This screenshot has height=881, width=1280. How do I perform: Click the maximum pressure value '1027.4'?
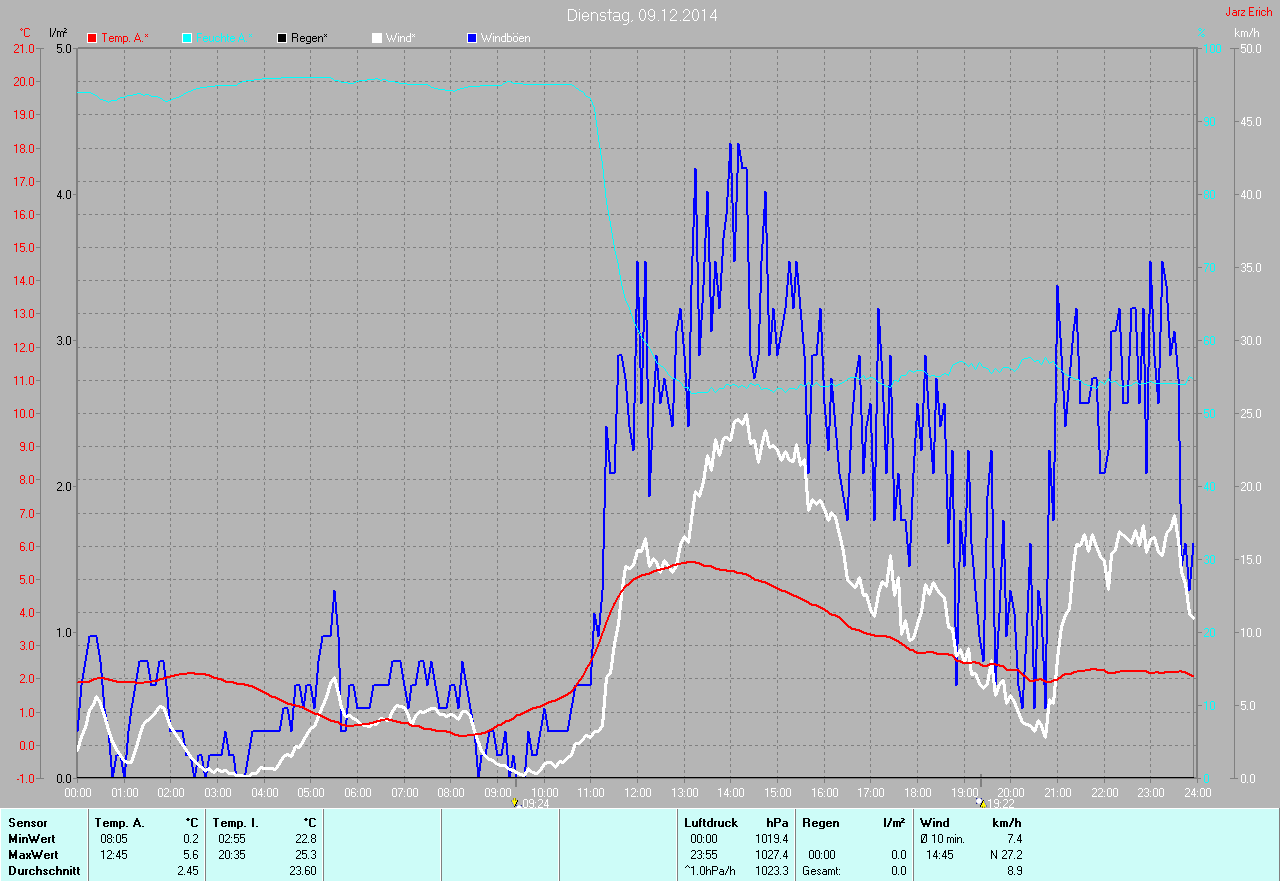click(771, 855)
